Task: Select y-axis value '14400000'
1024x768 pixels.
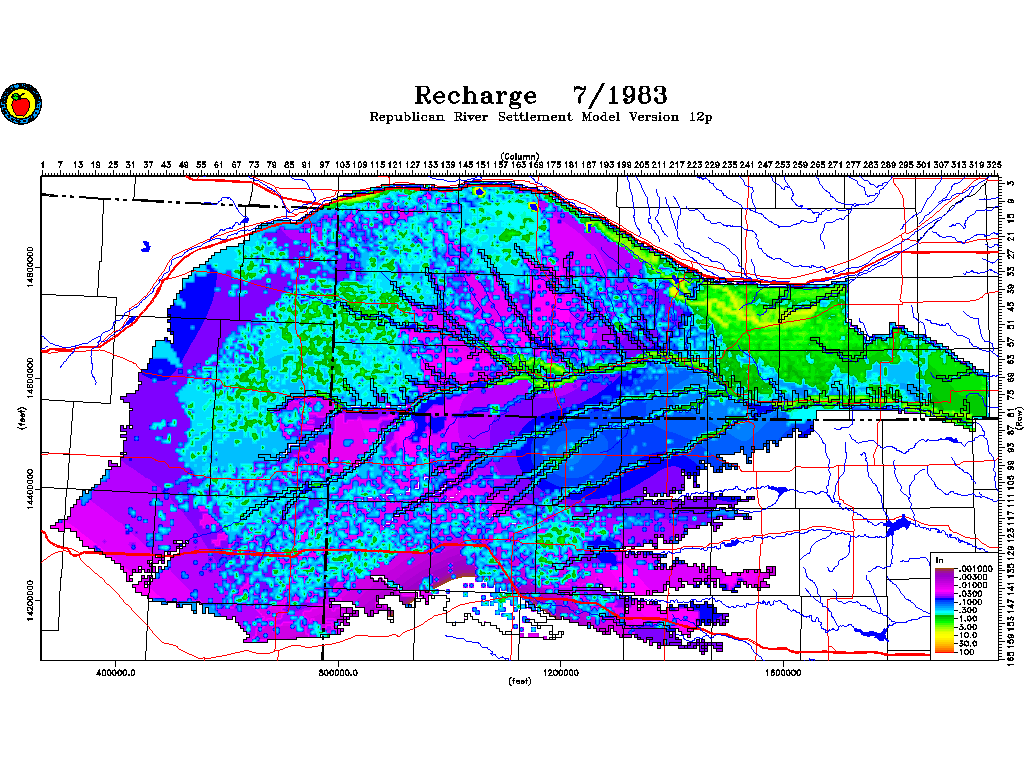Action: (31, 489)
